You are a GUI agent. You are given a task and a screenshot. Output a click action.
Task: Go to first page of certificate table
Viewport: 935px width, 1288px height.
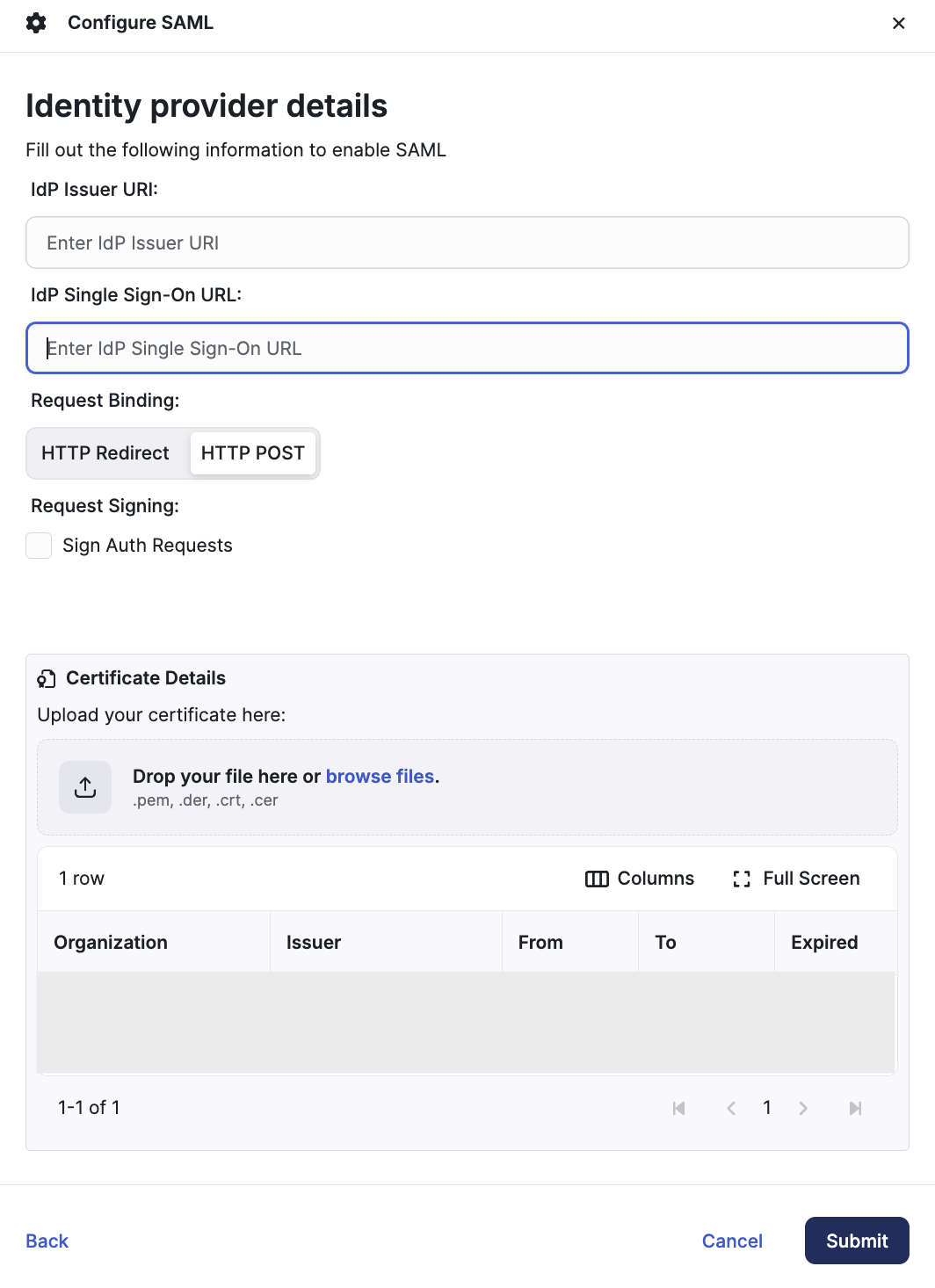coord(678,1108)
